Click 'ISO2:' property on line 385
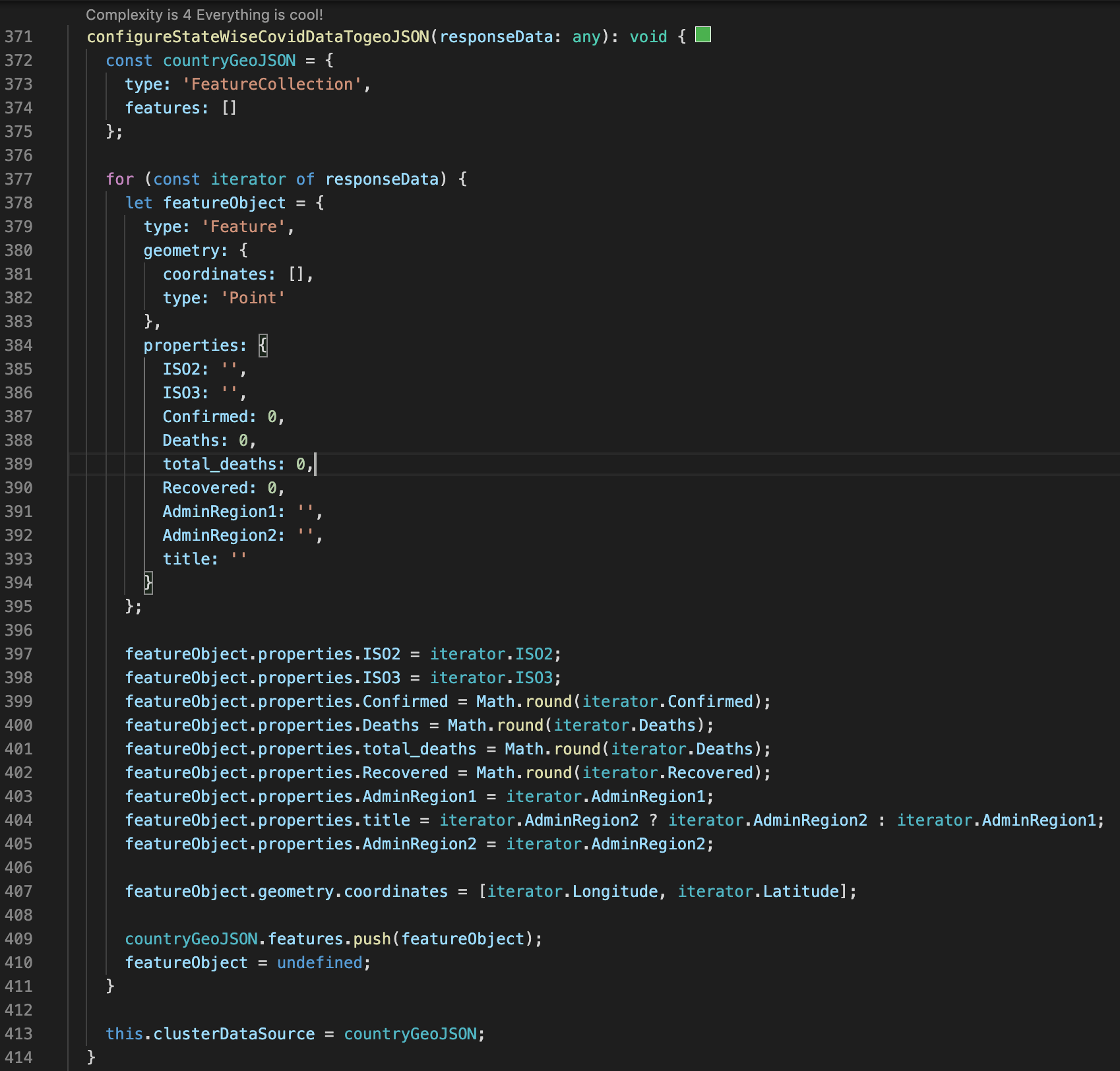The height and width of the screenshot is (1071, 1120). tap(186, 369)
